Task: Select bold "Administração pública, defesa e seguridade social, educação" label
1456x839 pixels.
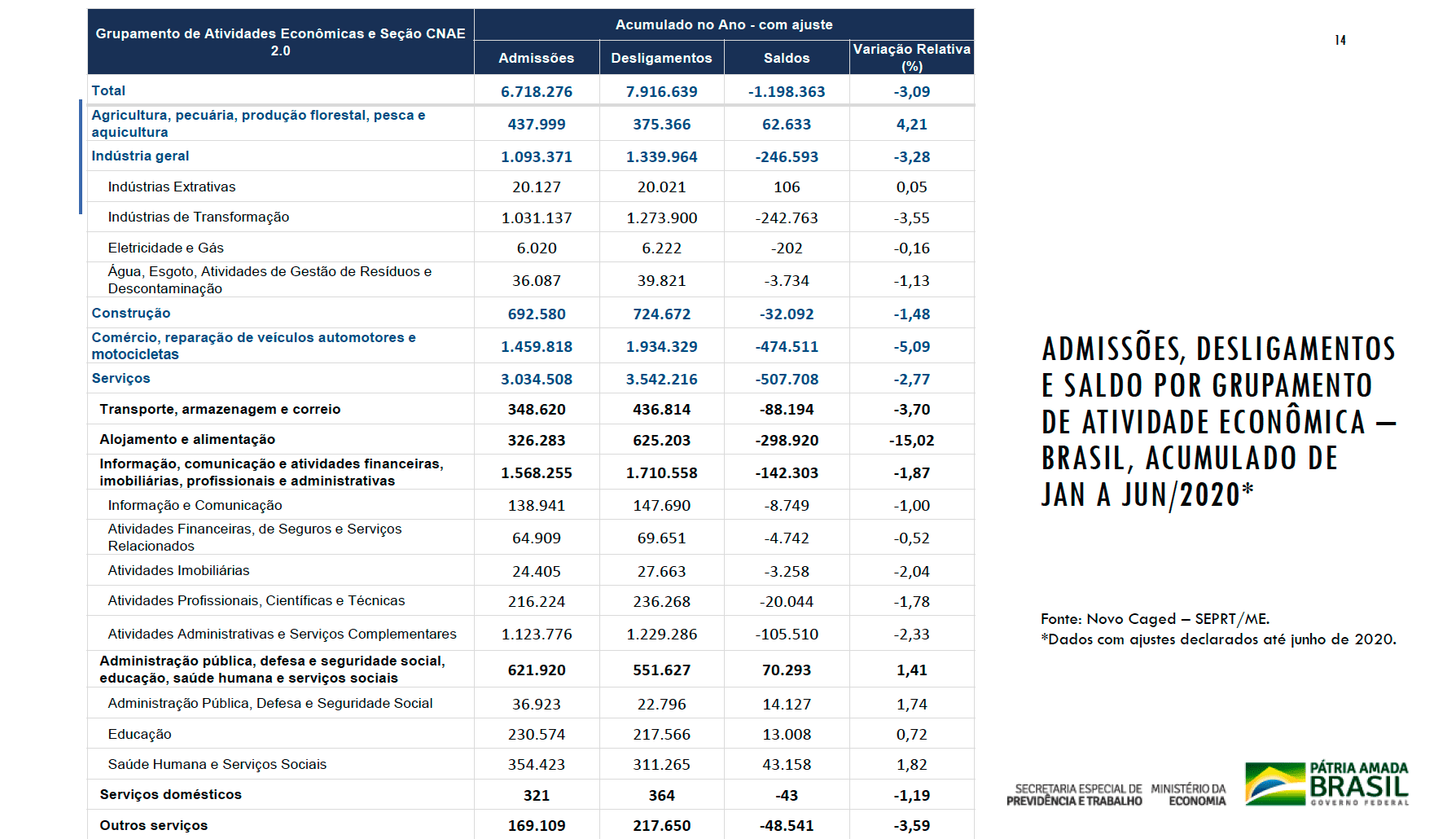Action: (x=272, y=669)
